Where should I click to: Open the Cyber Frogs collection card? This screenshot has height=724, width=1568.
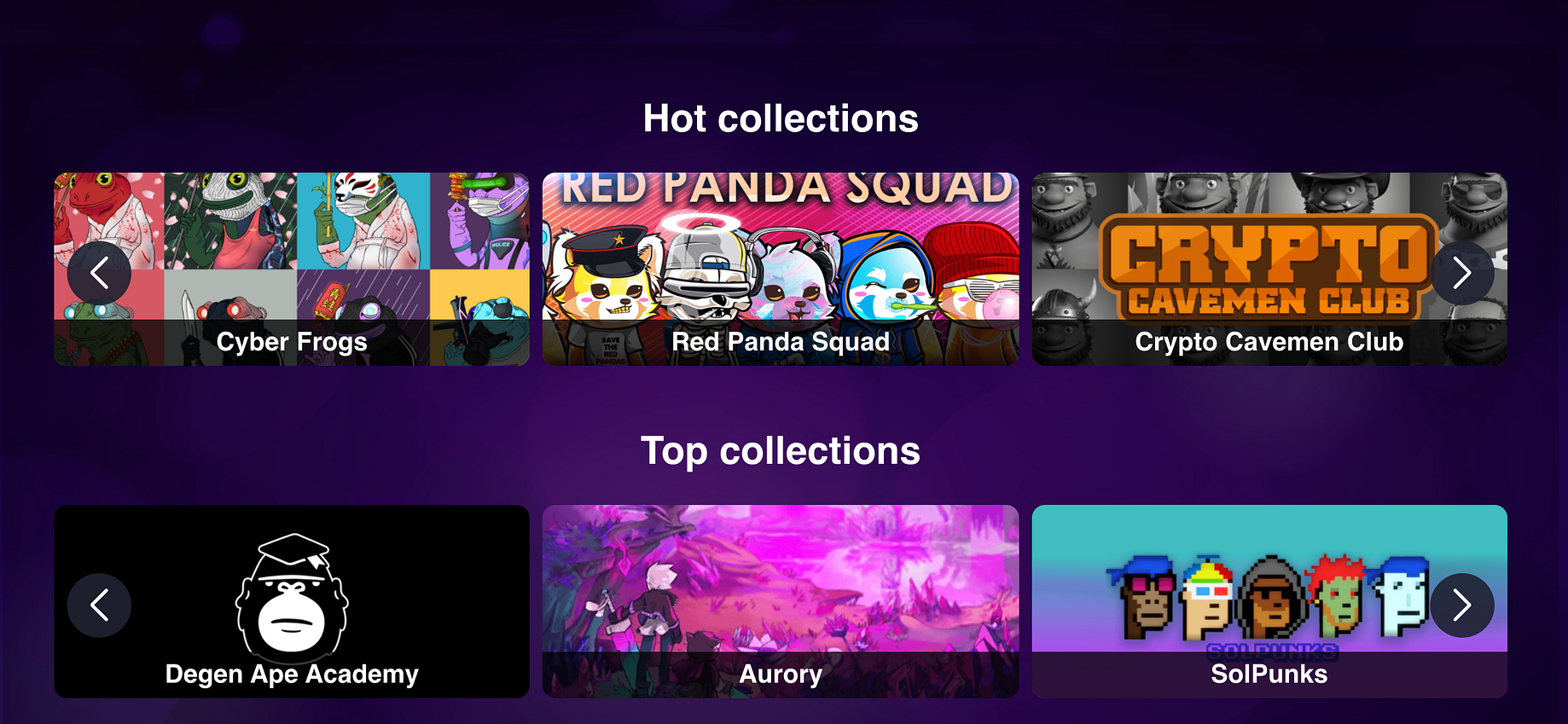point(292,269)
